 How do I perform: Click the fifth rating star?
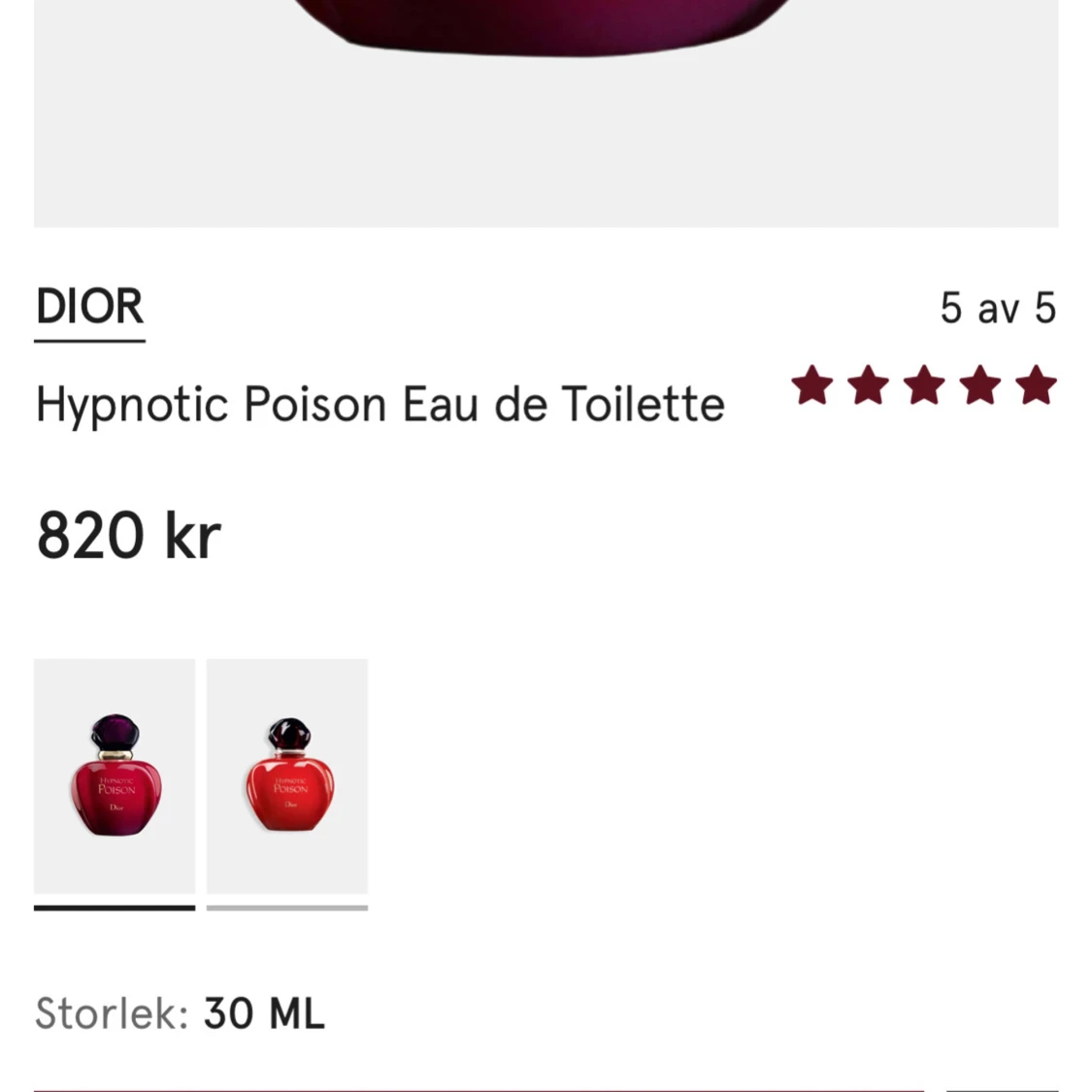(1037, 384)
